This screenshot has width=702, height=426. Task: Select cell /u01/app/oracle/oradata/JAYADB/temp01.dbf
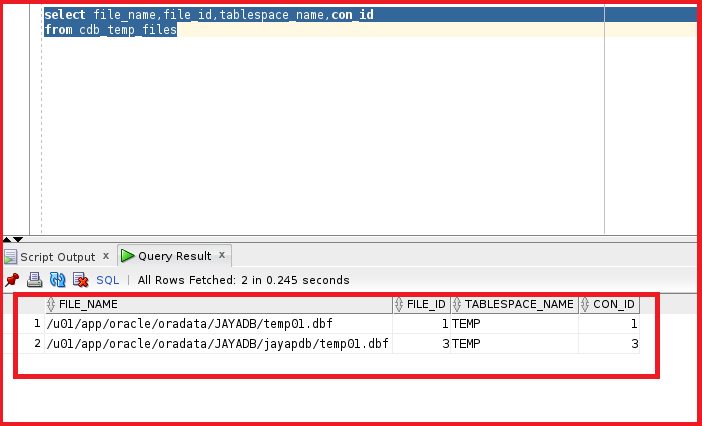(218, 324)
